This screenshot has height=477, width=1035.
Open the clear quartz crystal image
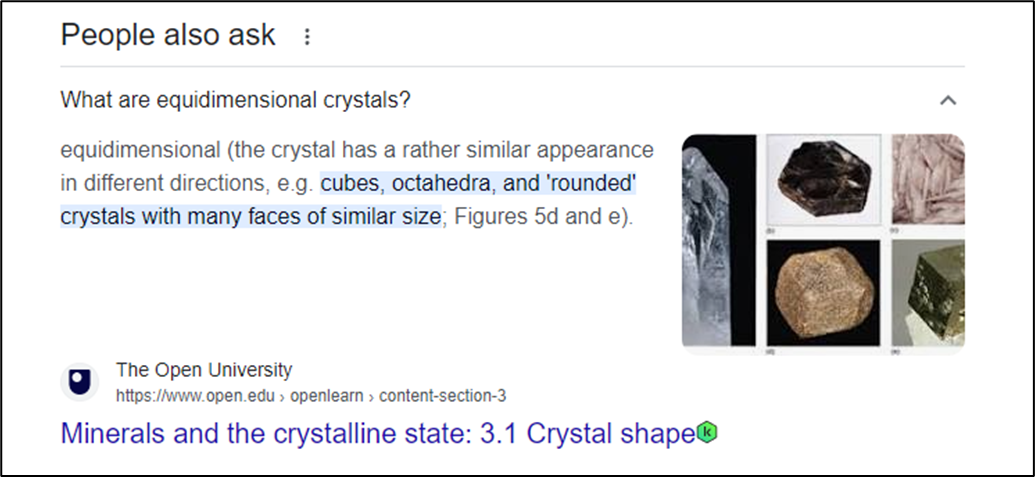[x=717, y=242]
